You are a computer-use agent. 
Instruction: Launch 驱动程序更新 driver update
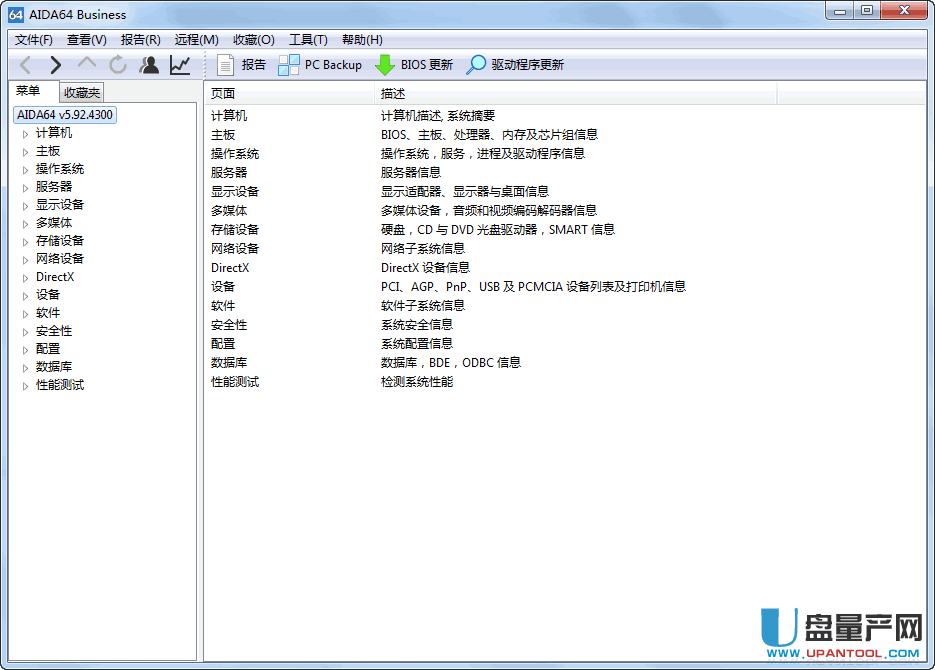[x=515, y=65]
